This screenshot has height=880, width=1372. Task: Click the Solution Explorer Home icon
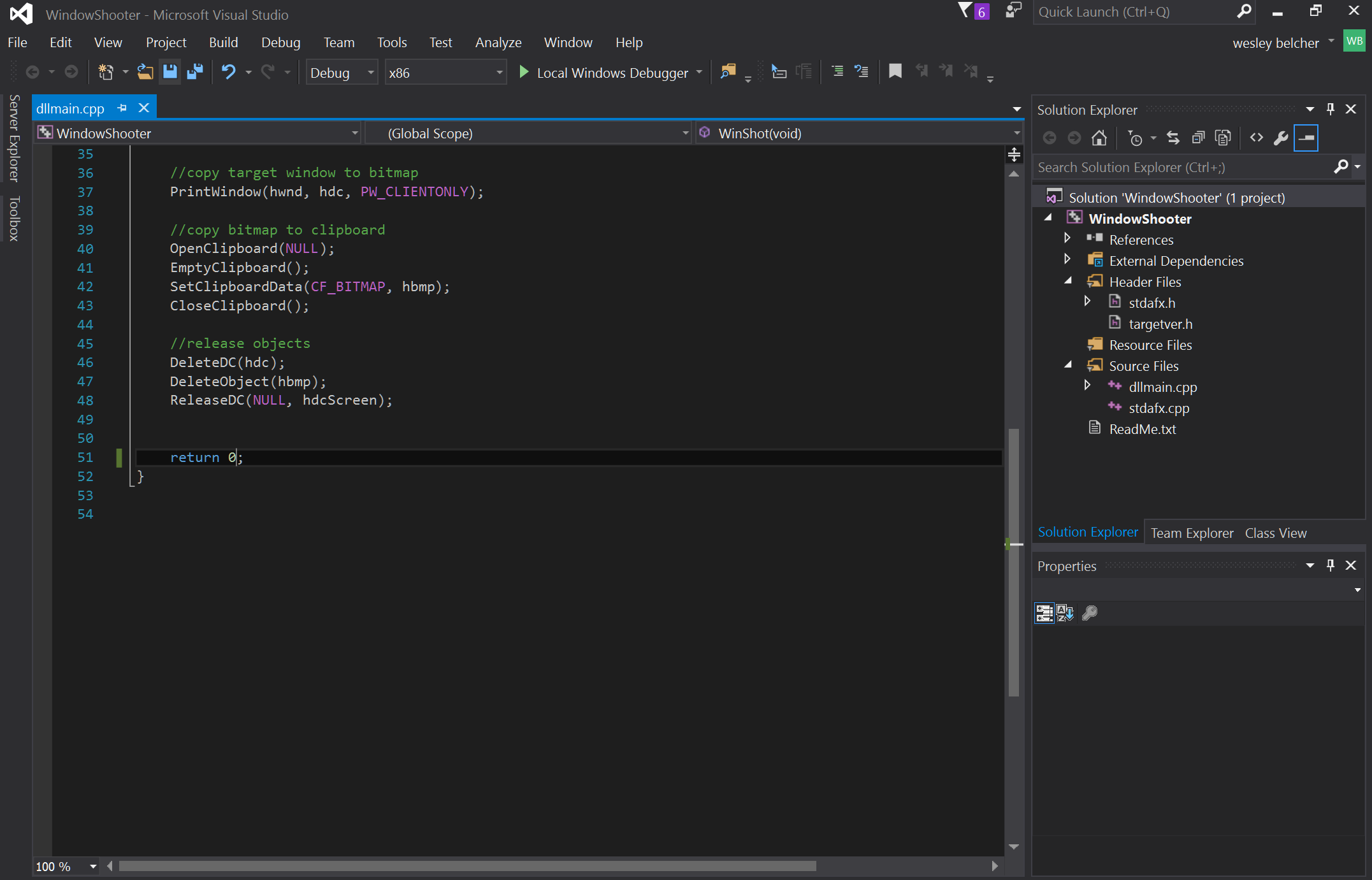pyautogui.click(x=1099, y=138)
